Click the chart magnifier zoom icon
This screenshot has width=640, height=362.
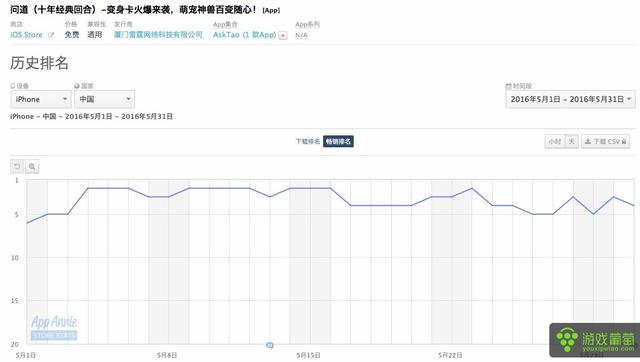[32, 167]
